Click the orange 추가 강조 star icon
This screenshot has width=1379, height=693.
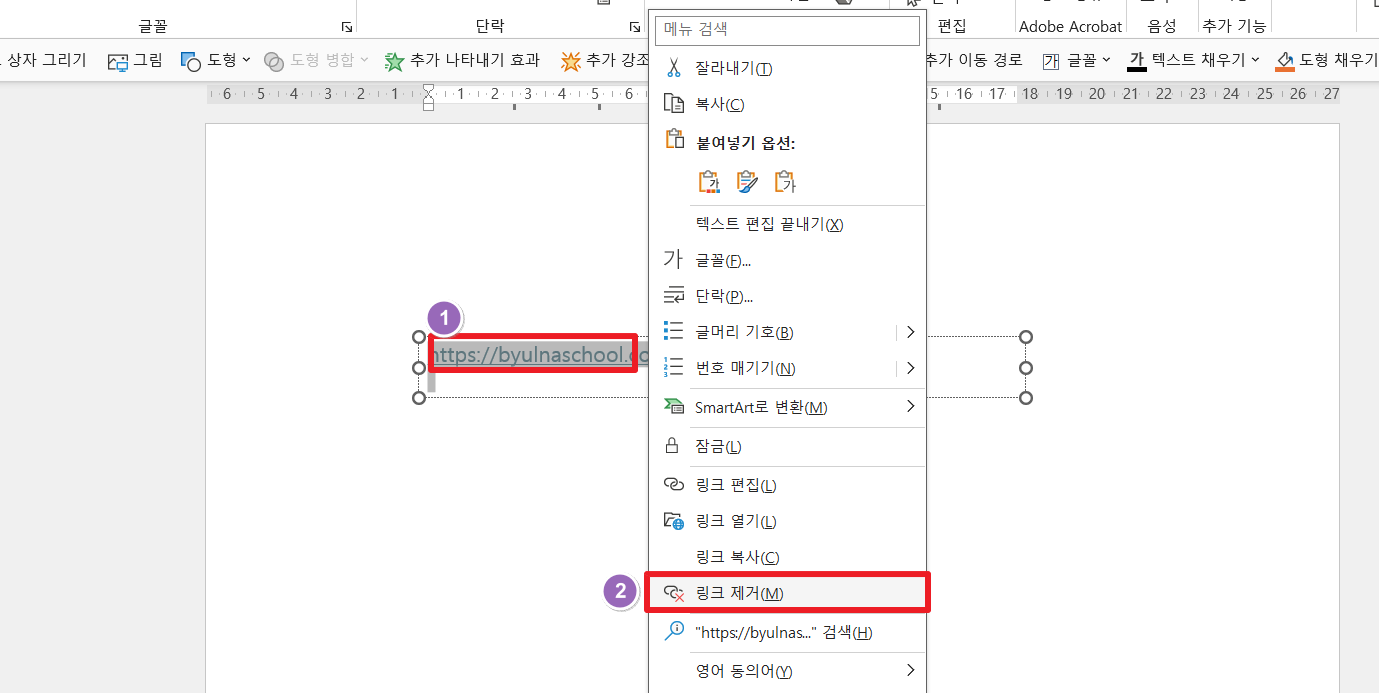pyautogui.click(x=570, y=60)
